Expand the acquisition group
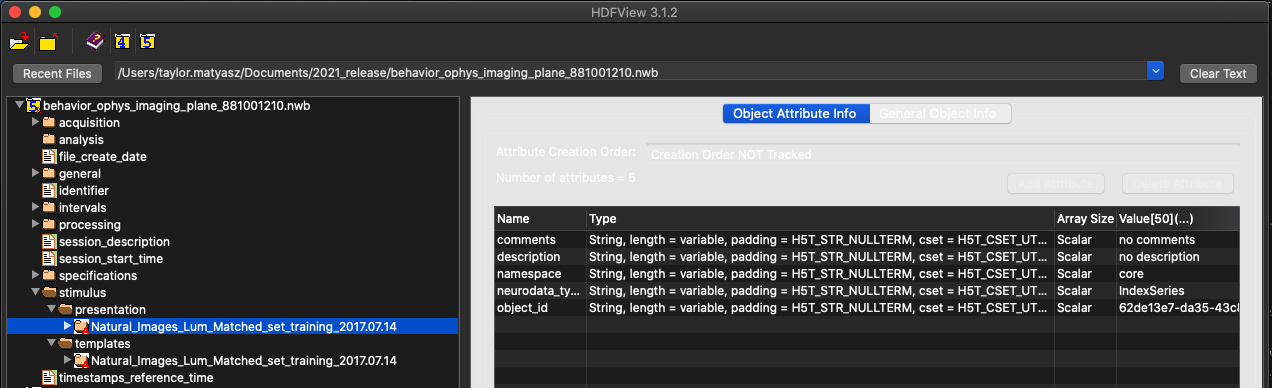The image size is (1272, 388). point(36,122)
